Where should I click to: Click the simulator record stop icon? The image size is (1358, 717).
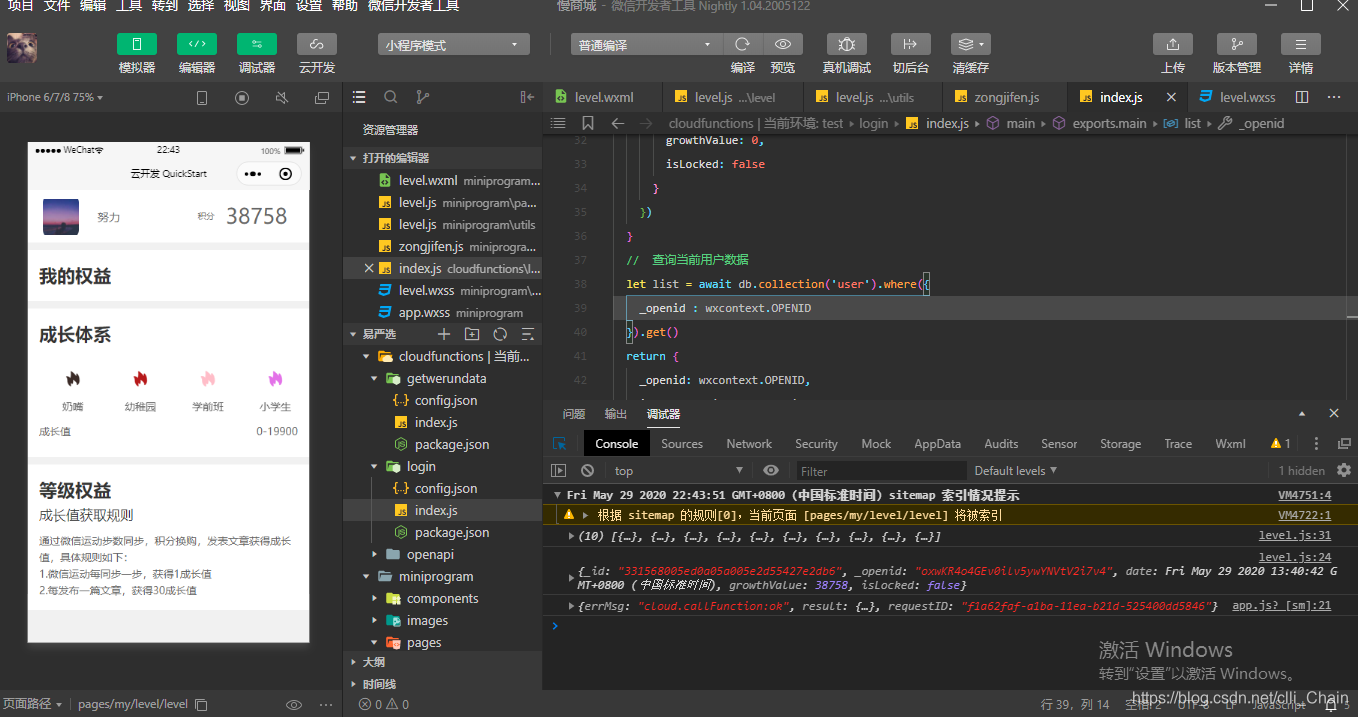pyautogui.click(x=242, y=98)
